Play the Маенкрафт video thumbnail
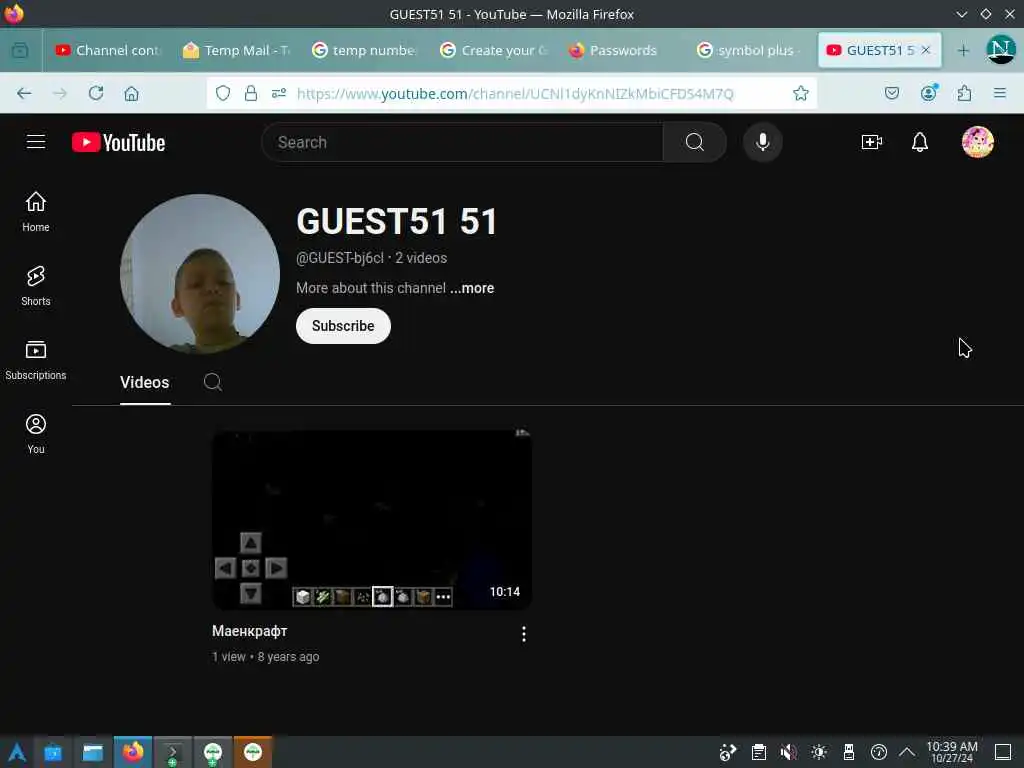This screenshot has width=1024, height=768. pos(372,520)
